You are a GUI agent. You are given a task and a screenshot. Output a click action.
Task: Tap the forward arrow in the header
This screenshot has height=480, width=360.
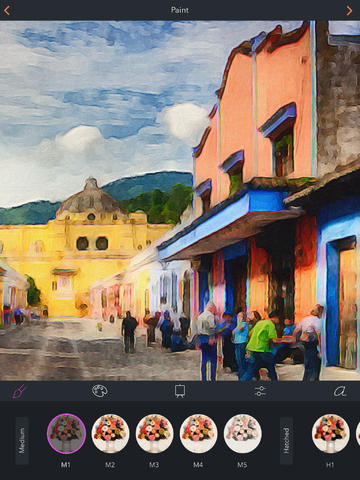[349, 10]
